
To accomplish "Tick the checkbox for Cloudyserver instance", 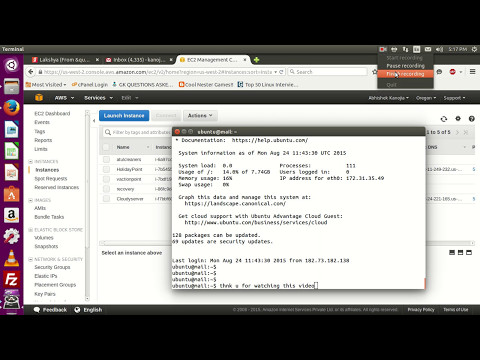I will pyautogui.click(x=106, y=199).
